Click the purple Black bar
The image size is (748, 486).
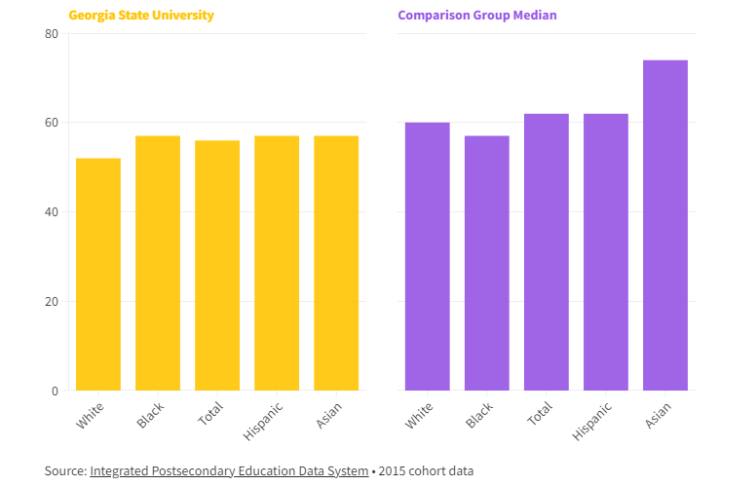pos(487,263)
